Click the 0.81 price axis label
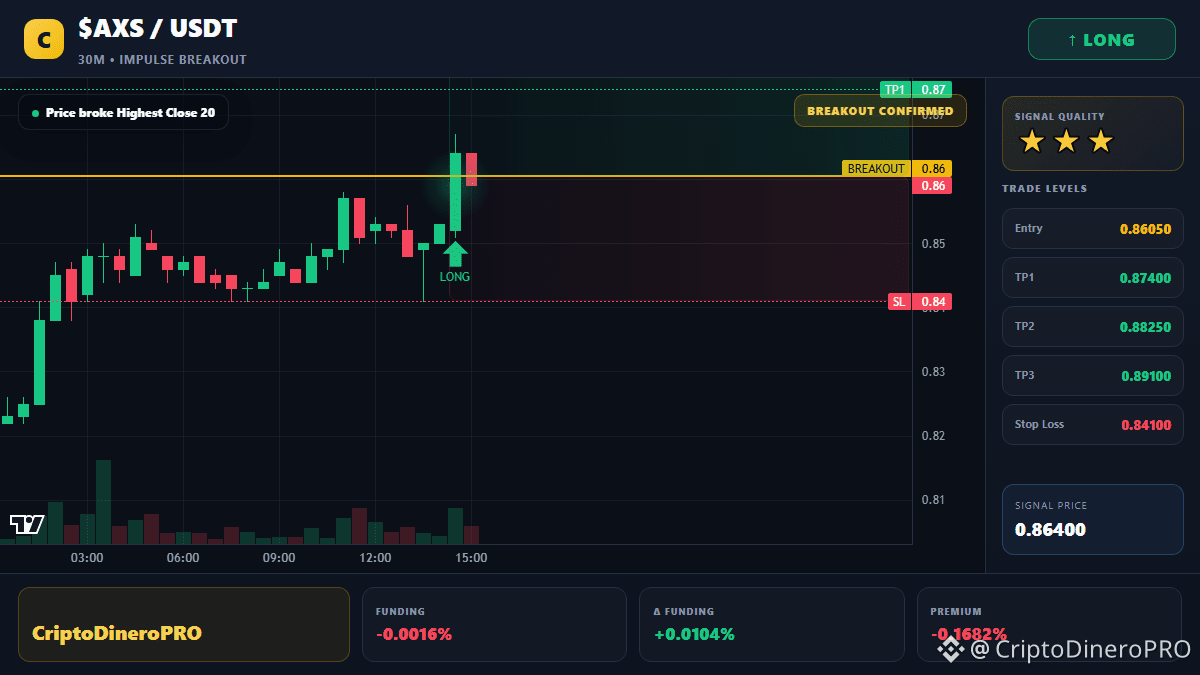The width and height of the screenshot is (1200, 675). 933,500
